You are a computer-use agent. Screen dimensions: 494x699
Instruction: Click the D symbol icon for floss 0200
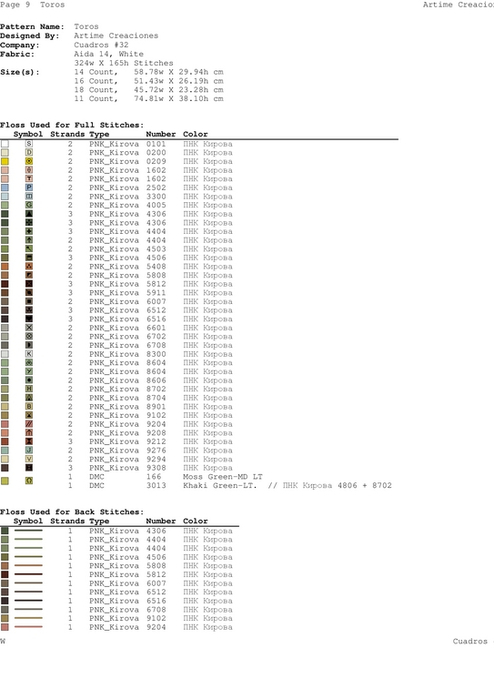(29, 152)
